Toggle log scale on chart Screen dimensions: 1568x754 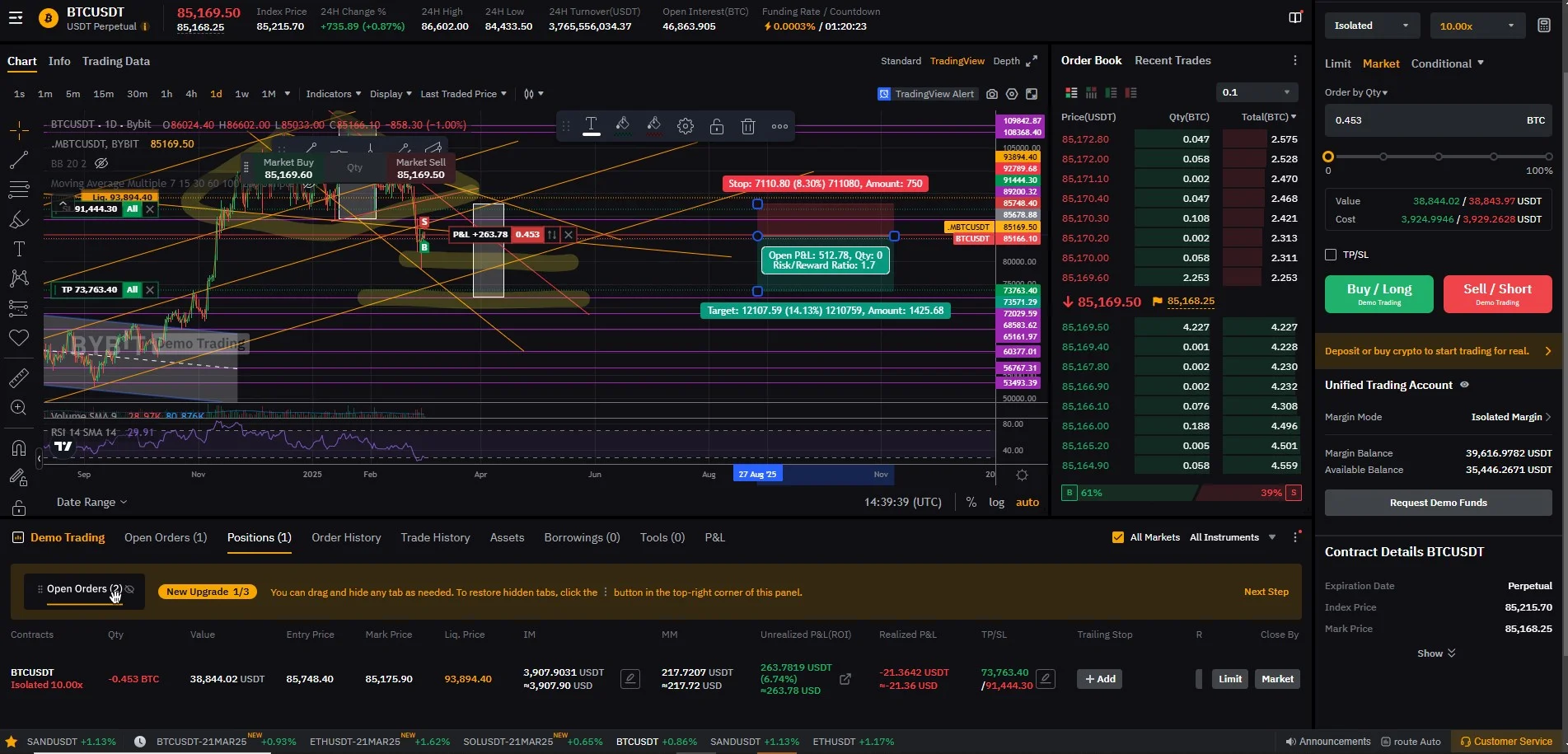(x=997, y=502)
